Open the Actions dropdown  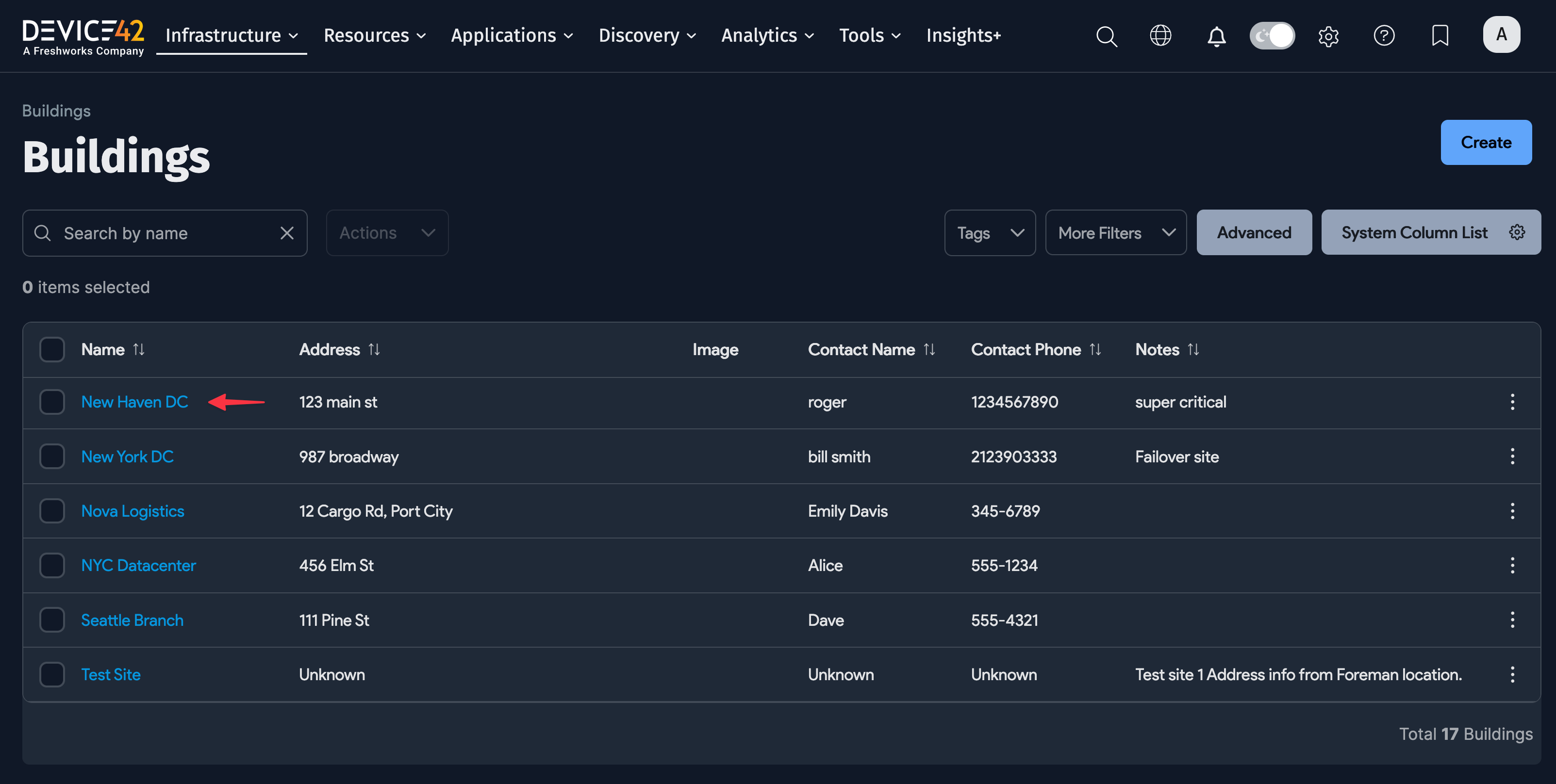pyautogui.click(x=387, y=233)
